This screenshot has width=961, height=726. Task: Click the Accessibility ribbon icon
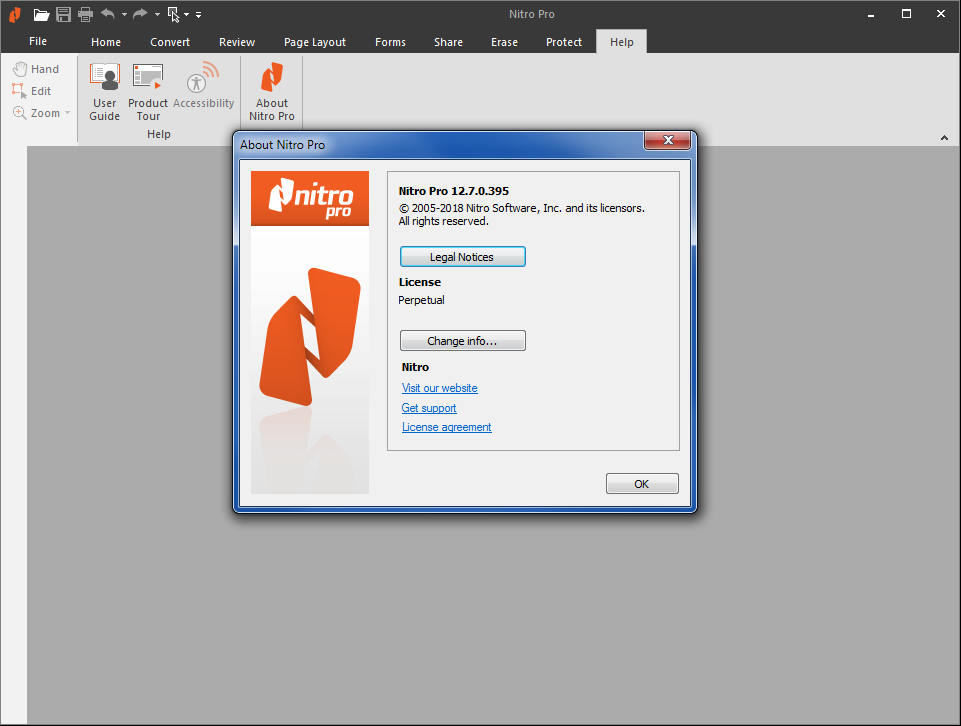[203, 86]
